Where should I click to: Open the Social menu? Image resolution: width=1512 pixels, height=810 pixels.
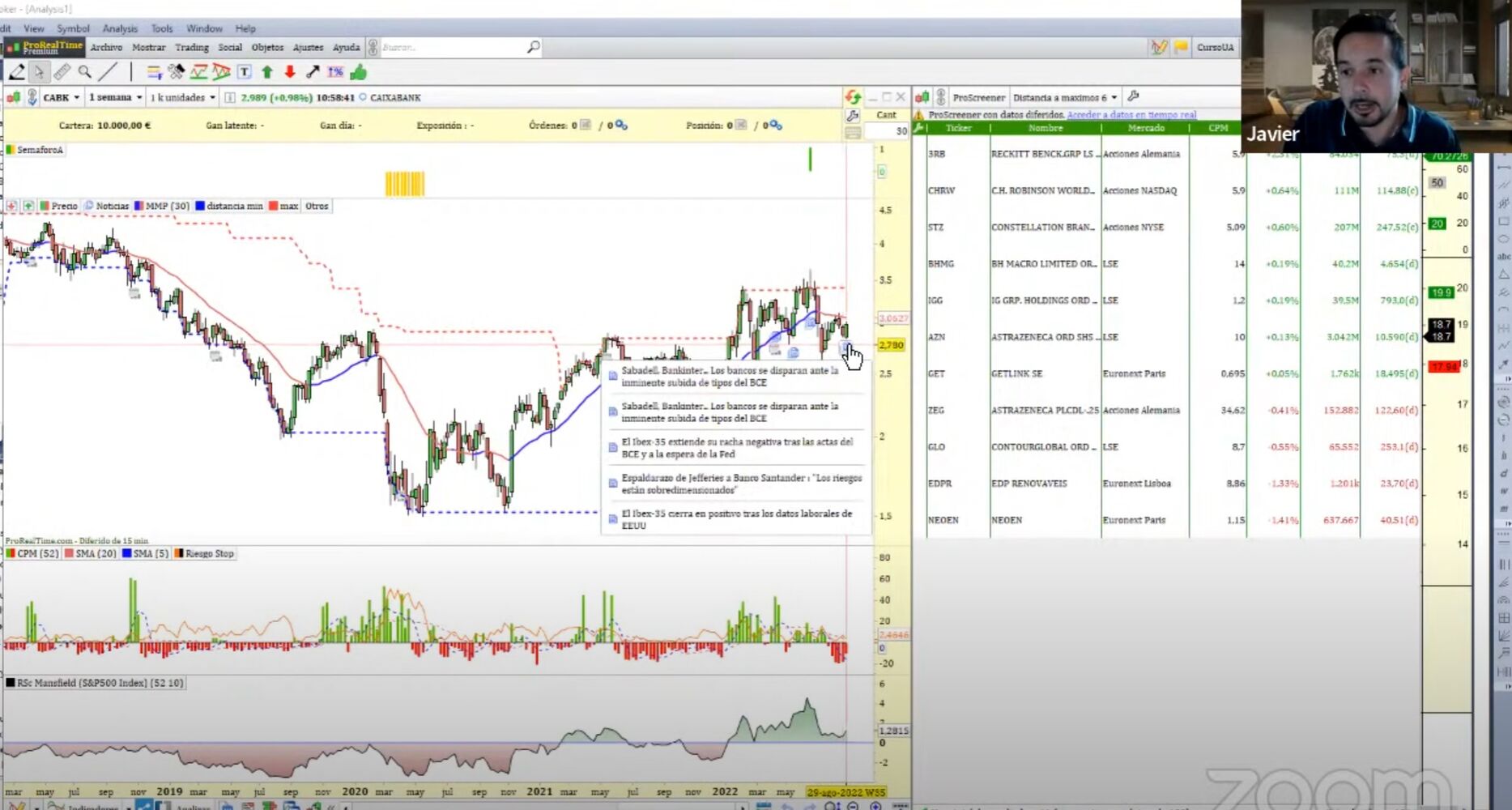point(230,47)
